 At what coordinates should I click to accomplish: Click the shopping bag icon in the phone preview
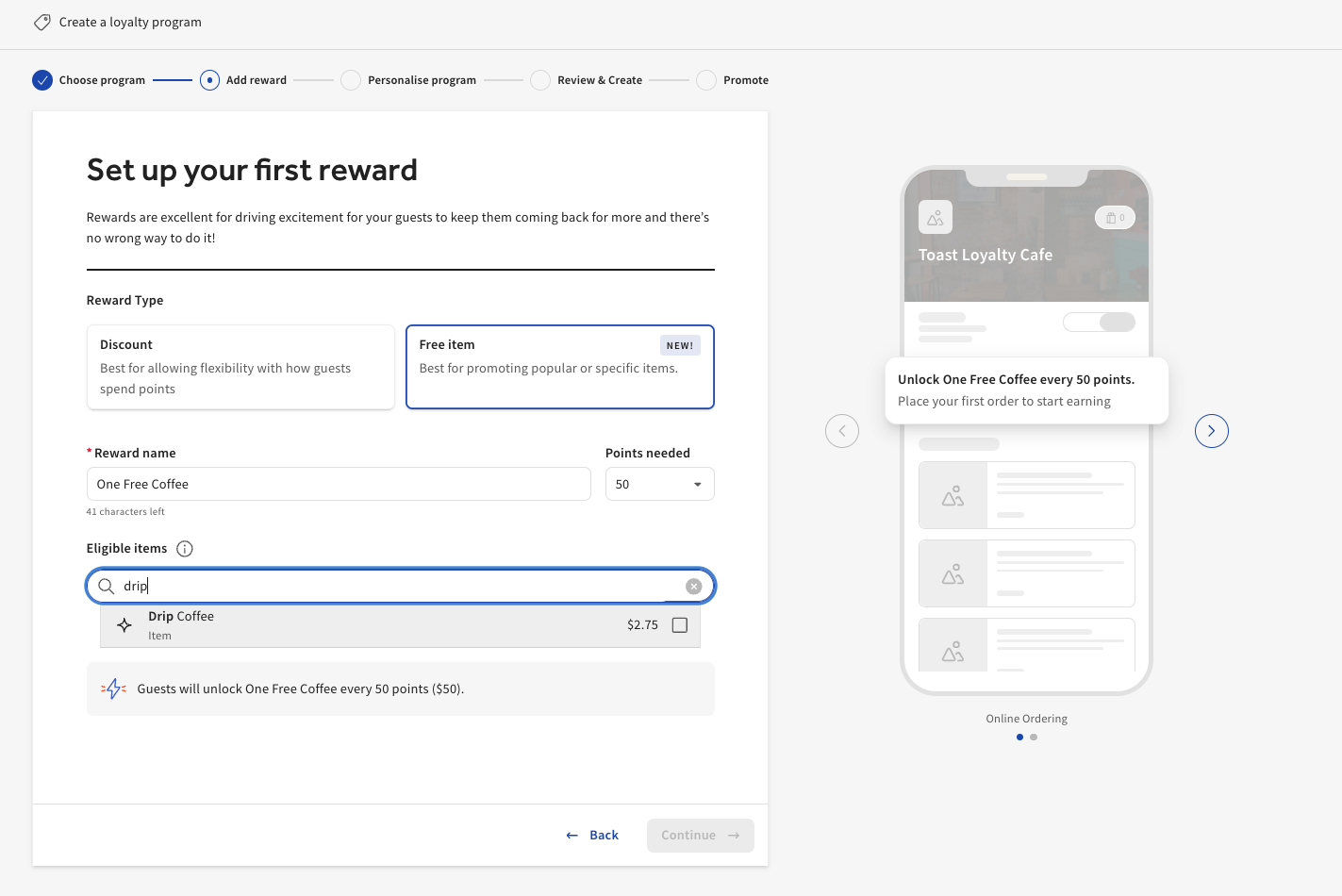pyautogui.click(x=1115, y=217)
